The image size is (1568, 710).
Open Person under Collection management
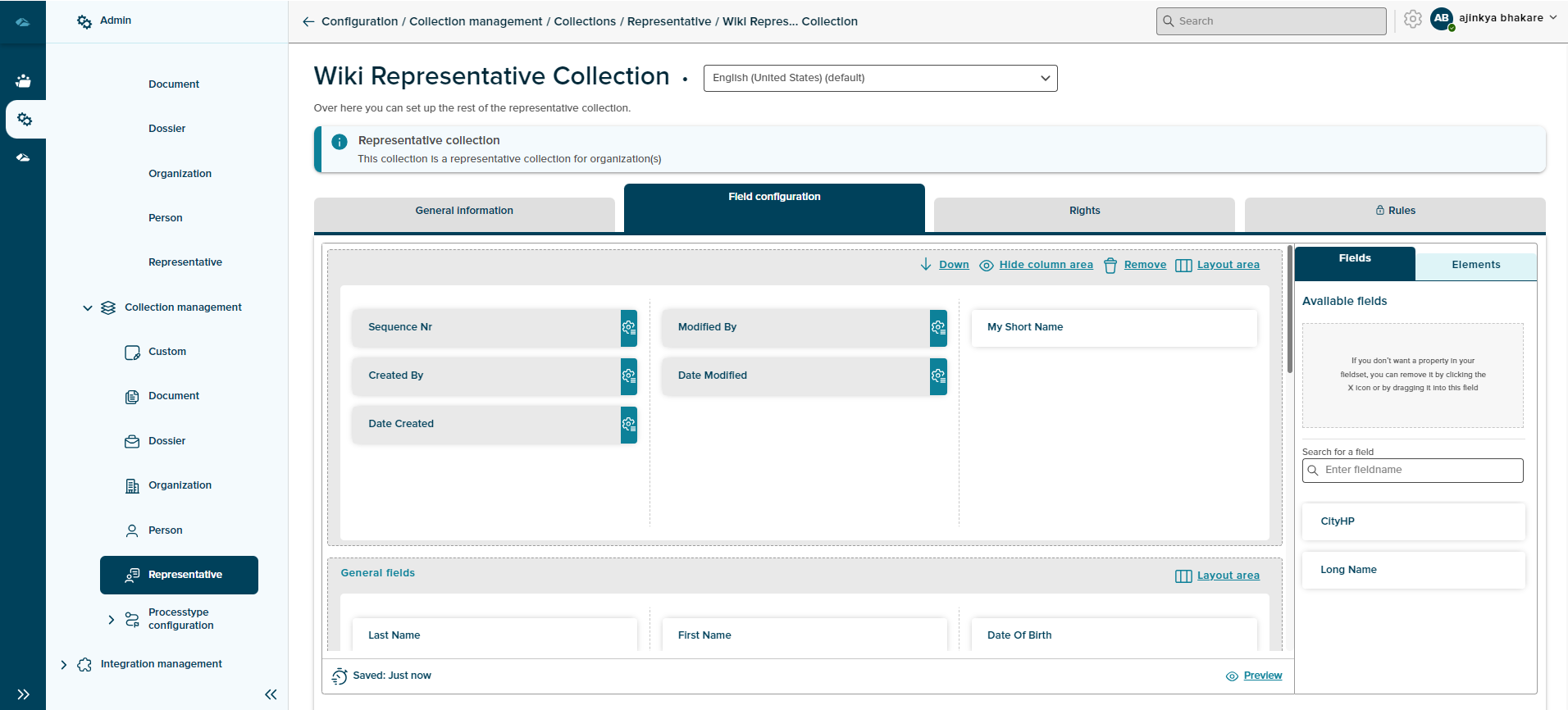point(166,530)
